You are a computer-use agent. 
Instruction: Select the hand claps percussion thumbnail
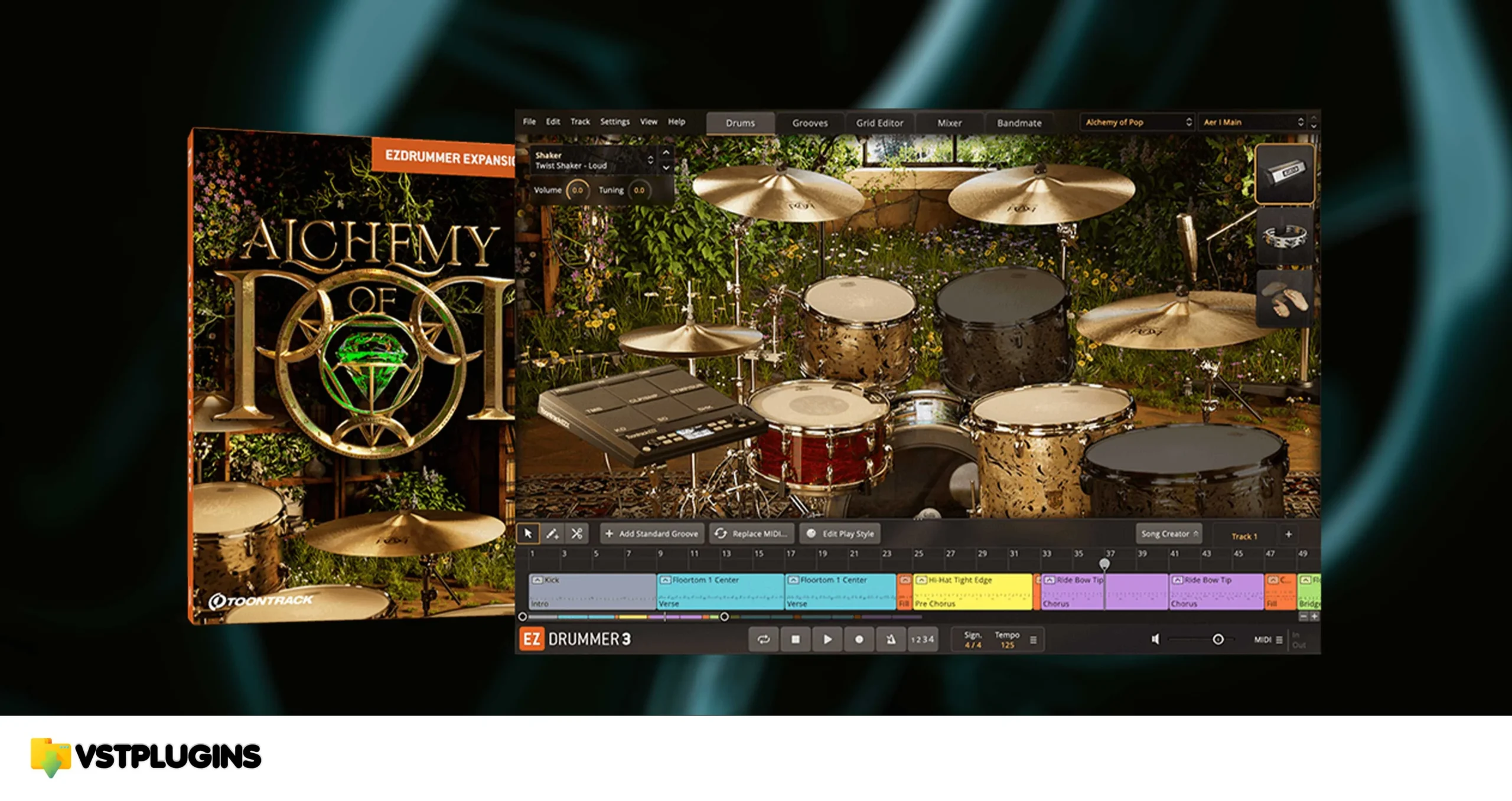(x=1285, y=298)
